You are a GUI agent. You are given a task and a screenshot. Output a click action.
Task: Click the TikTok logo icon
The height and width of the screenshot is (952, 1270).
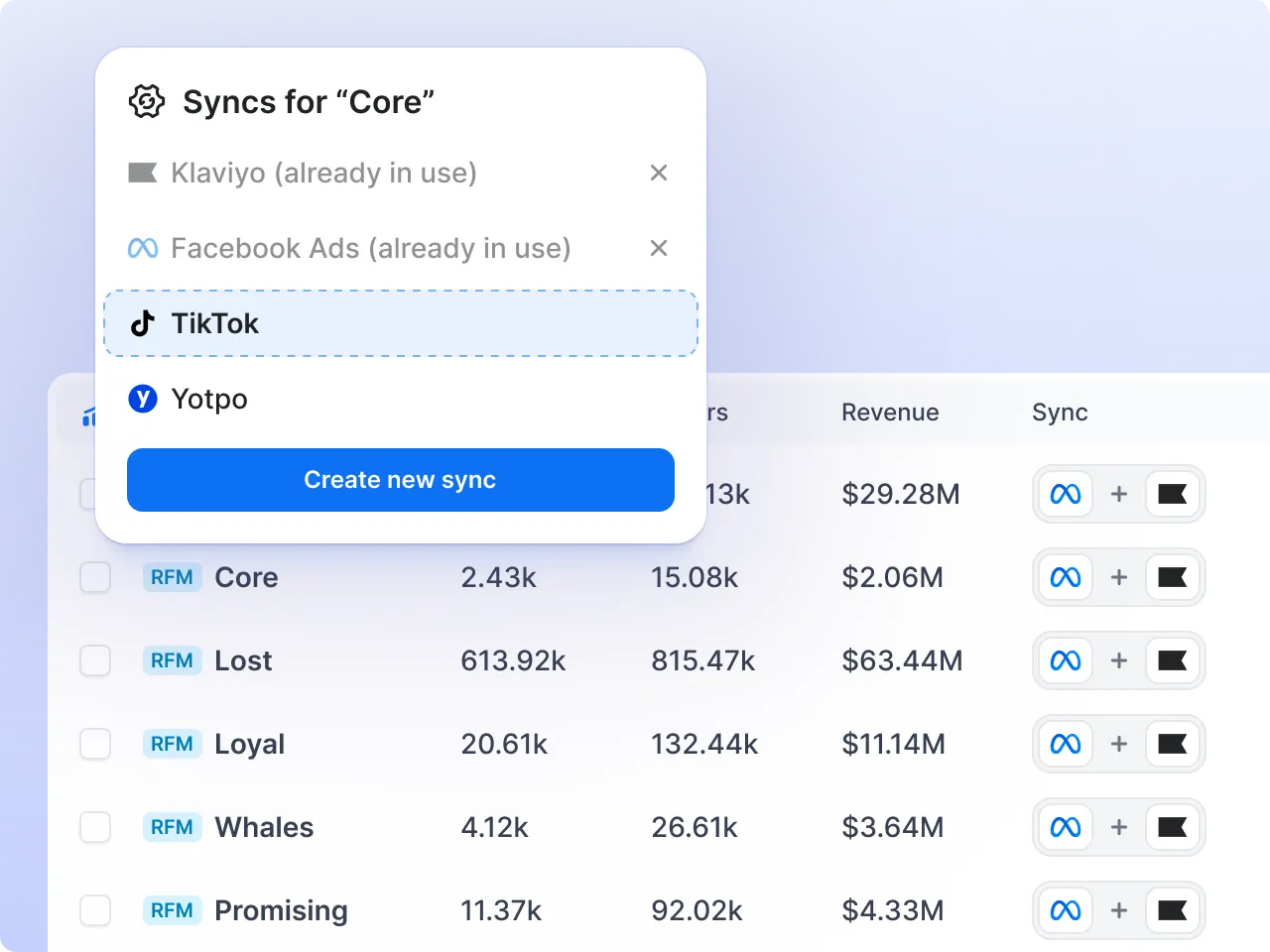tap(143, 323)
